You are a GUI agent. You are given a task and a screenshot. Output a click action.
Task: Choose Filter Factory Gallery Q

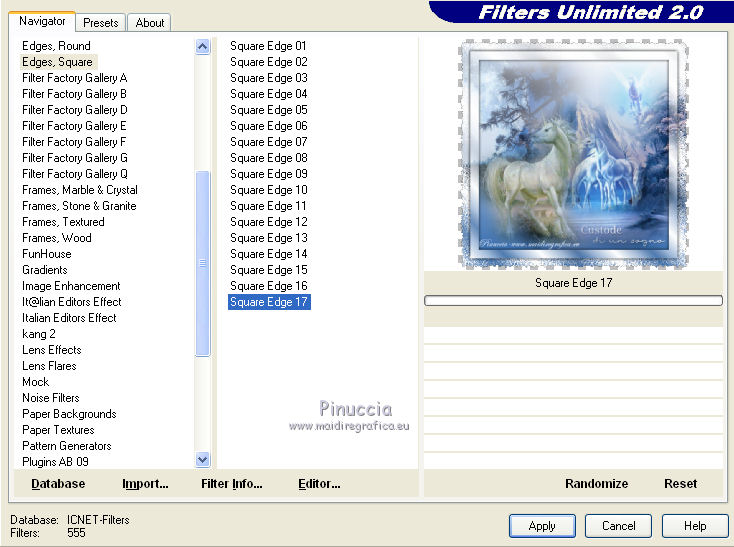[74, 174]
